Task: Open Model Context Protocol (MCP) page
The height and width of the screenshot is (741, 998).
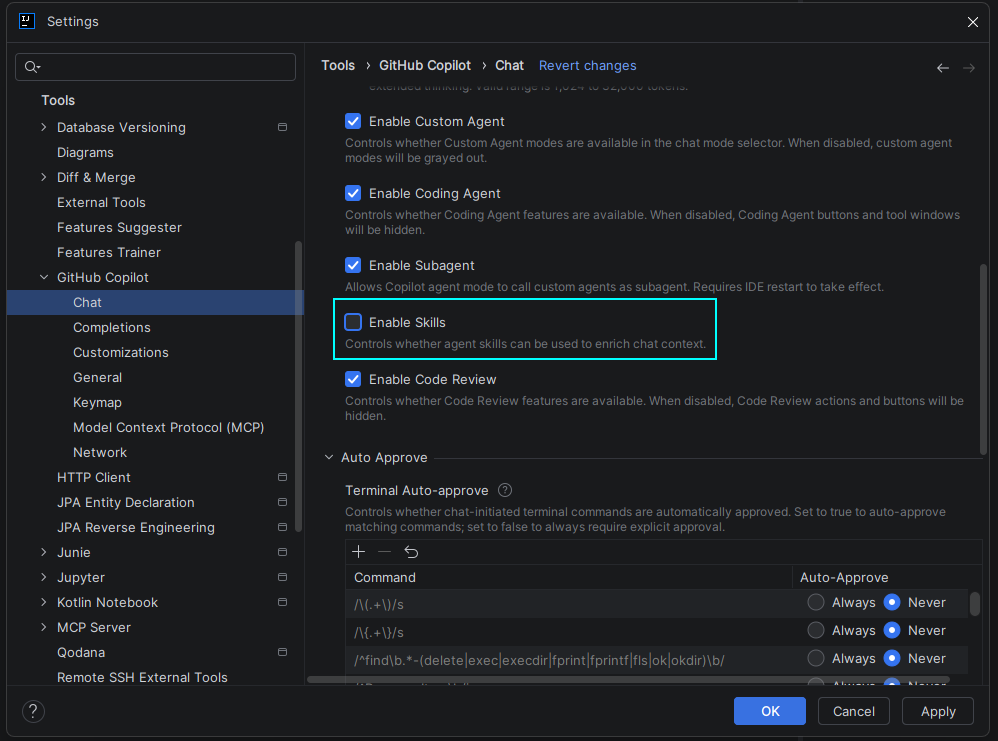Action: pyautogui.click(x=169, y=427)
